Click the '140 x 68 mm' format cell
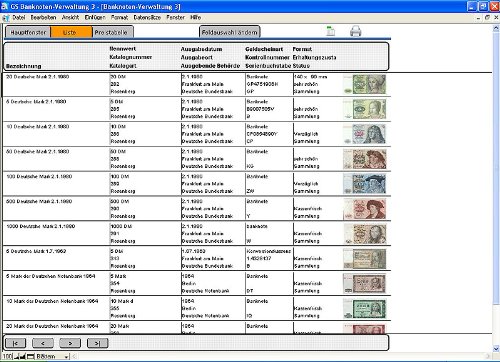 (311, 77)
